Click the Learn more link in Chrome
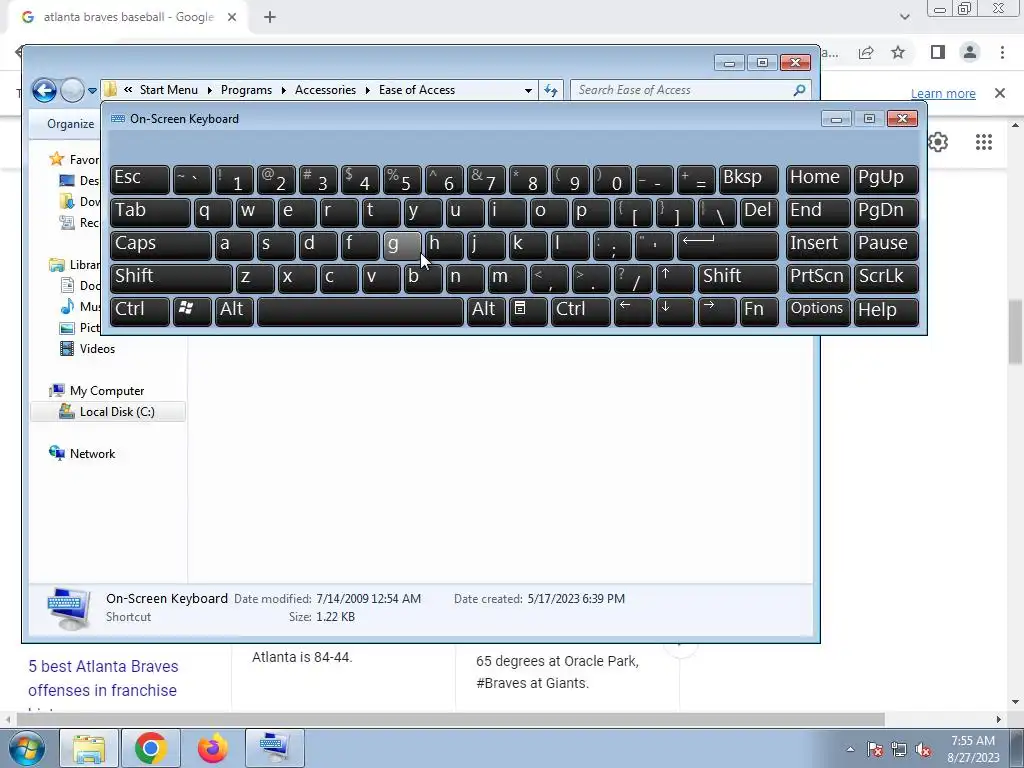The image size is (1024, 768). point(943,93)
